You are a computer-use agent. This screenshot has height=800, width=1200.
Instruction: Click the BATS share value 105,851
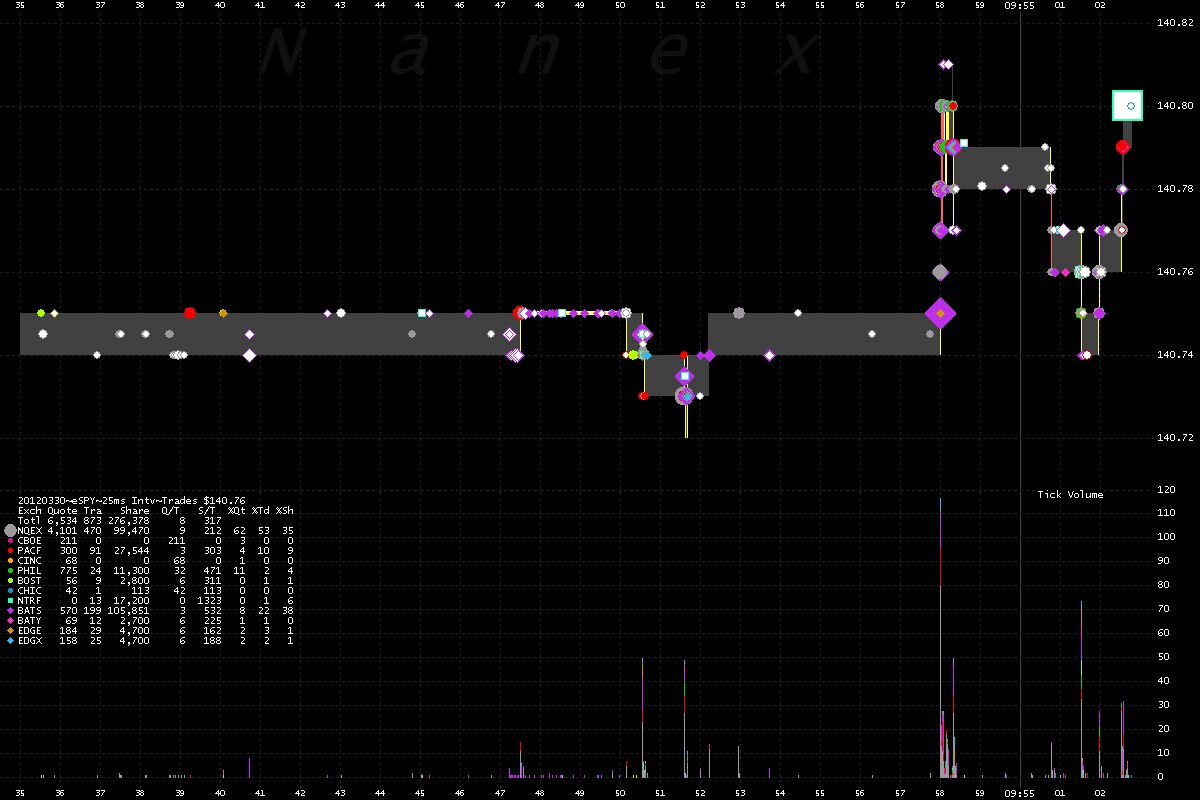(x=129, y=611)
